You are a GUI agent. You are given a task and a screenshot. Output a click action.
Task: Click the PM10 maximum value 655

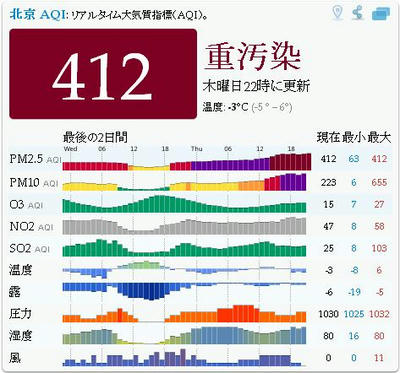point(379,182)
